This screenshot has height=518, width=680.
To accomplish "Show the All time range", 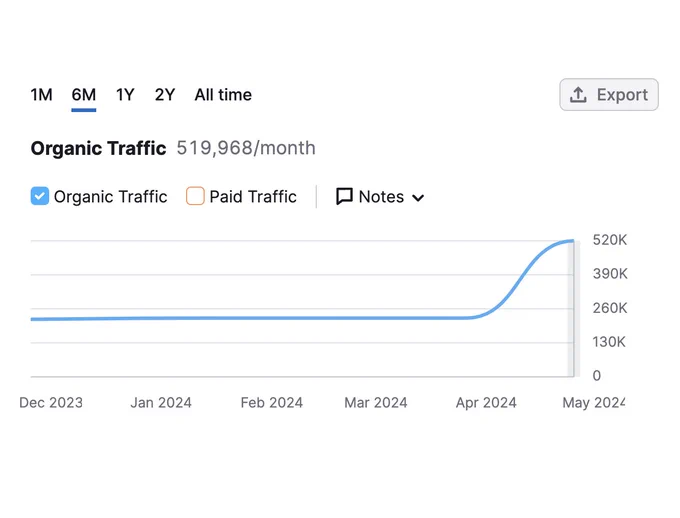I will (223, 95).
